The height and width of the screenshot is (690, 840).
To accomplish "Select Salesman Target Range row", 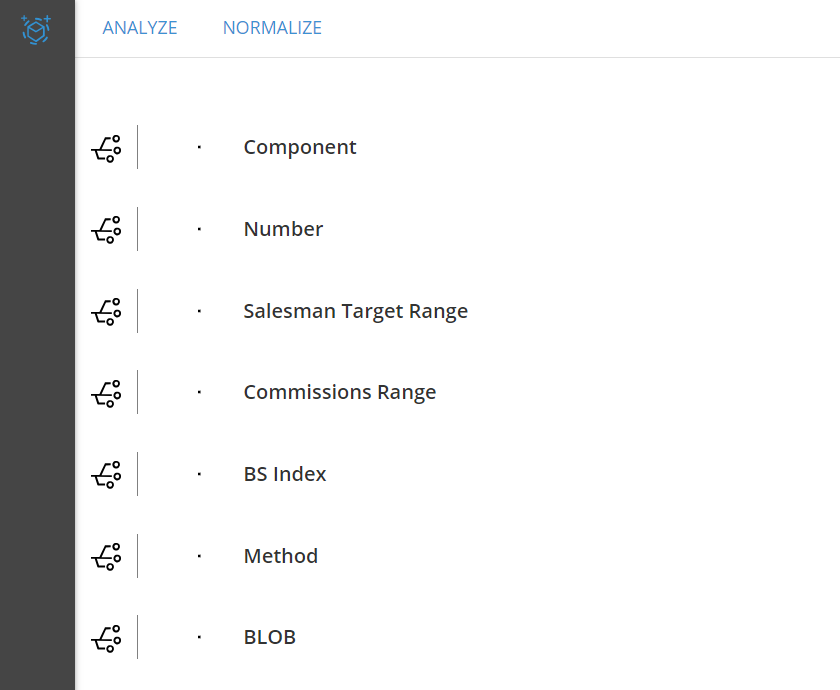I will tap(356, 311).
